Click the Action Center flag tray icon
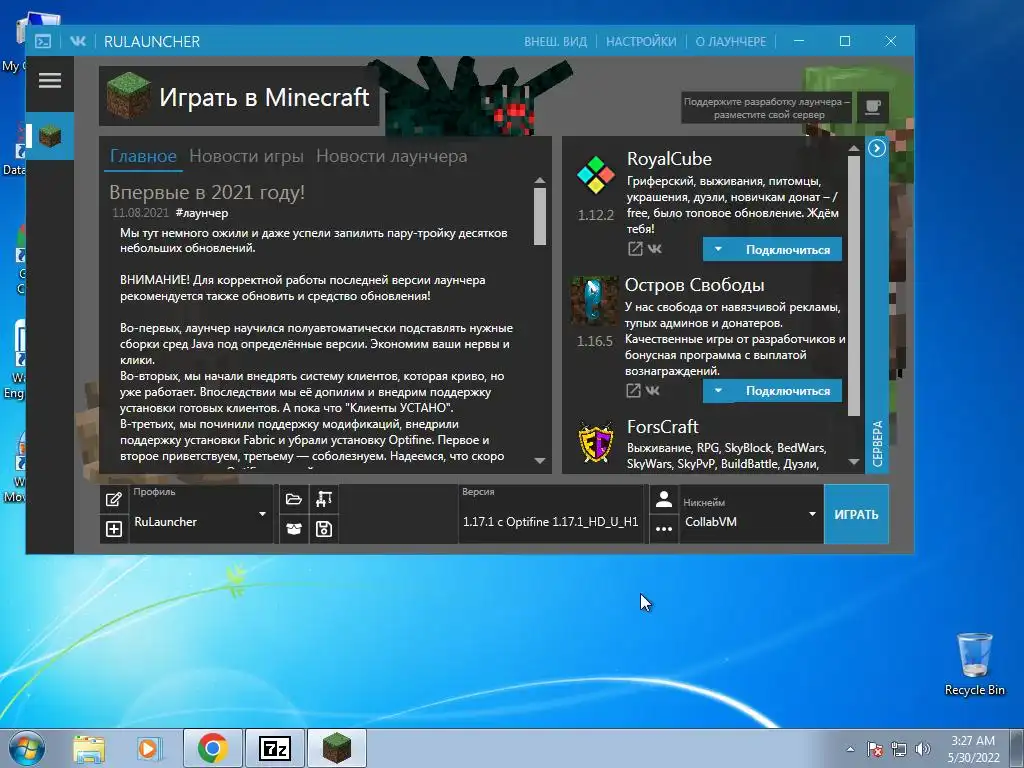Viewport: 1024px width, 768px height. click(x=874, y=749)
